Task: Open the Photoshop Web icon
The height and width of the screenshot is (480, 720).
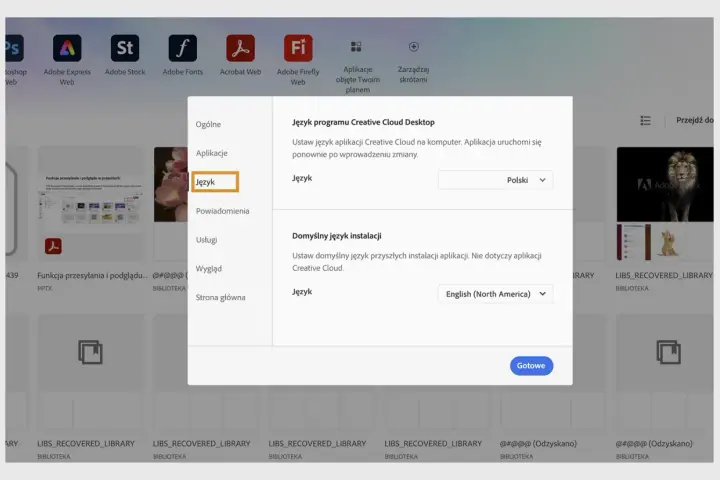Action: coord(14,48)
